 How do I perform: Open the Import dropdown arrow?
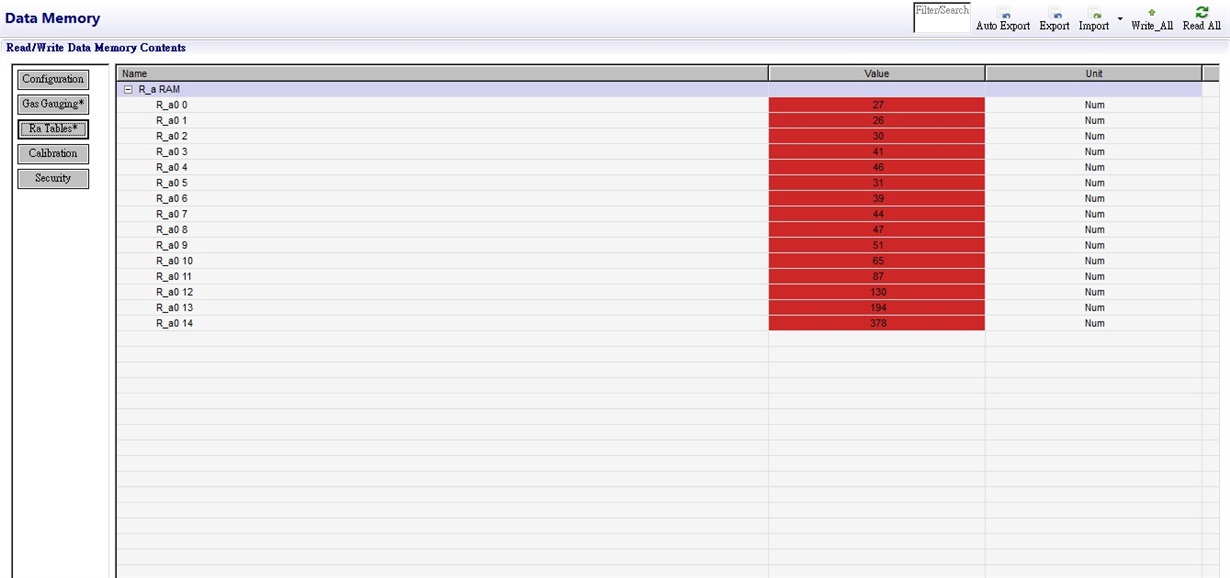click(1120, 18)
